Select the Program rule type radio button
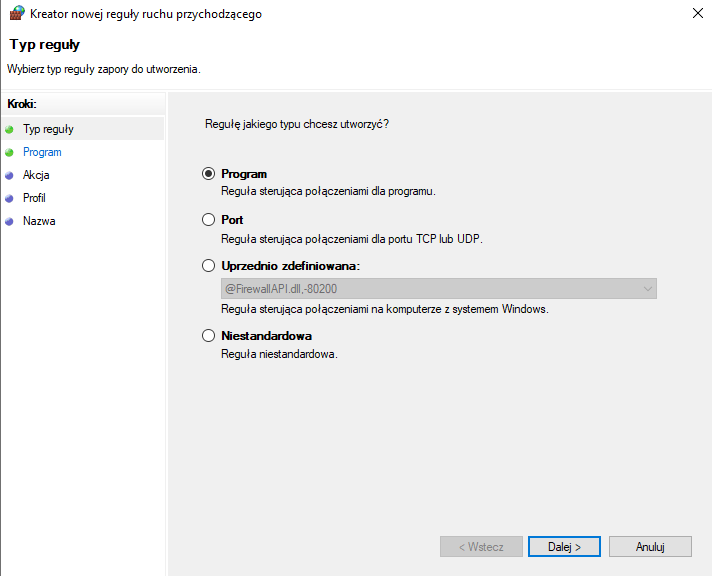 pyautogui.click(x=209, y=174)
